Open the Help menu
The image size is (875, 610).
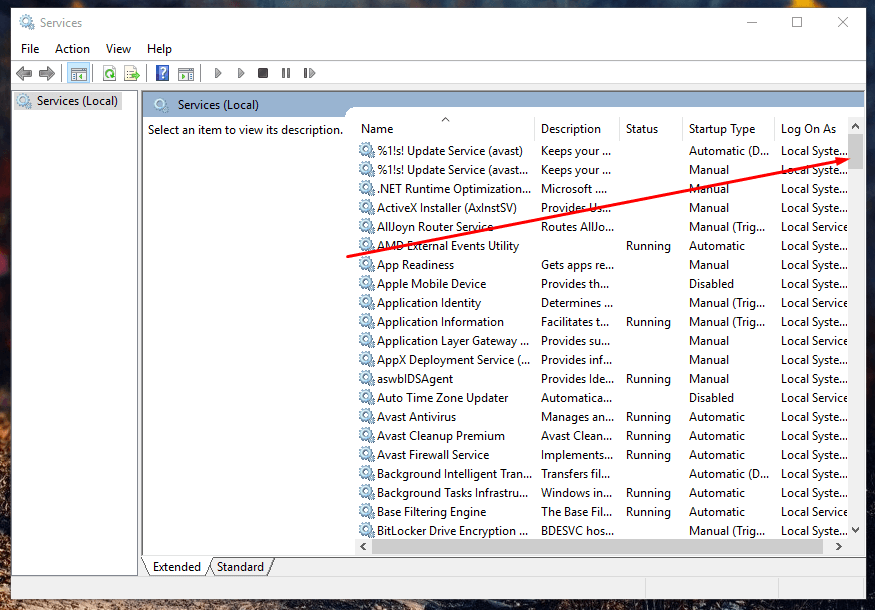[159, 49]
